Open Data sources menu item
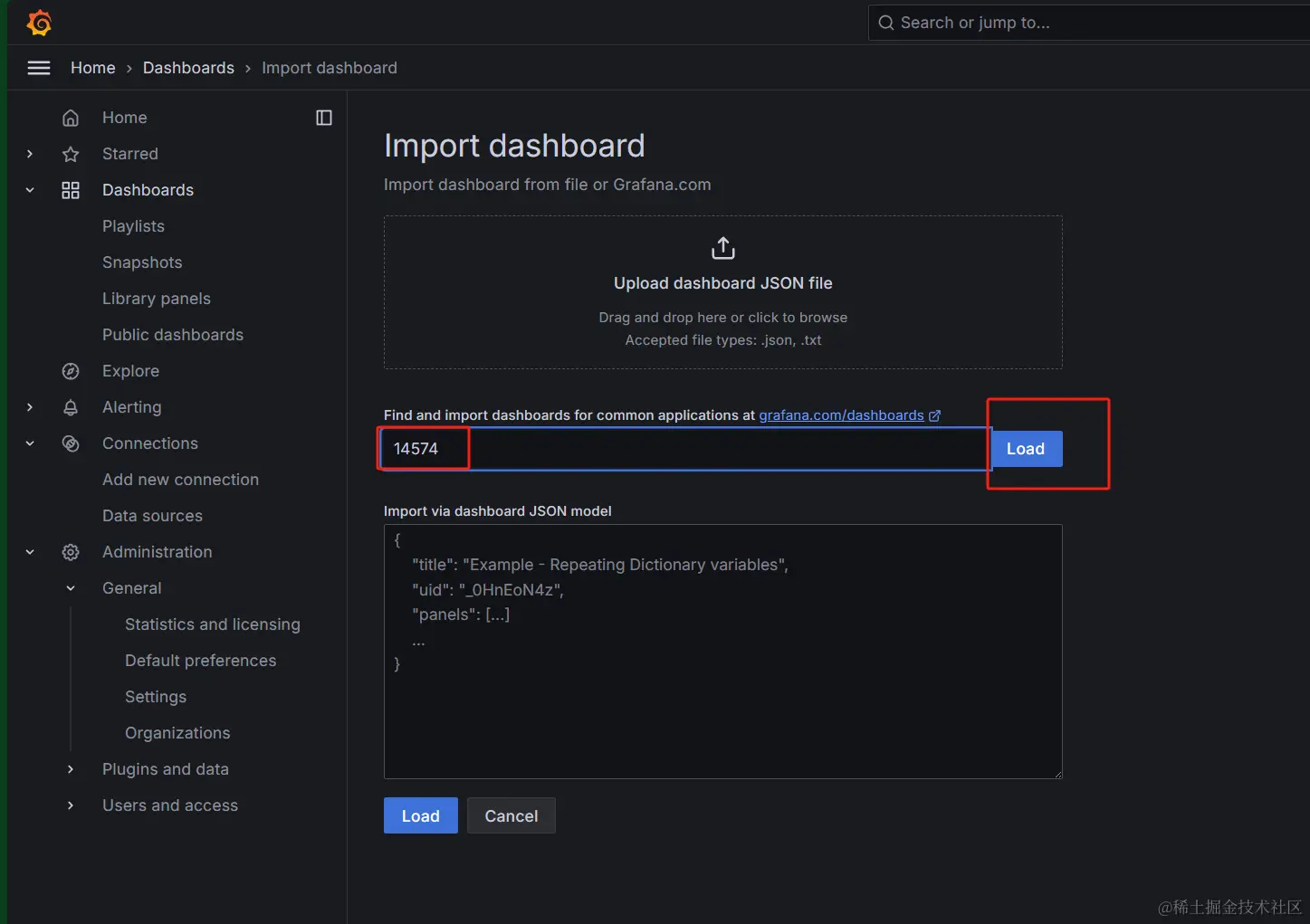This screenshot has height=924, width=1310. (152, 516)
